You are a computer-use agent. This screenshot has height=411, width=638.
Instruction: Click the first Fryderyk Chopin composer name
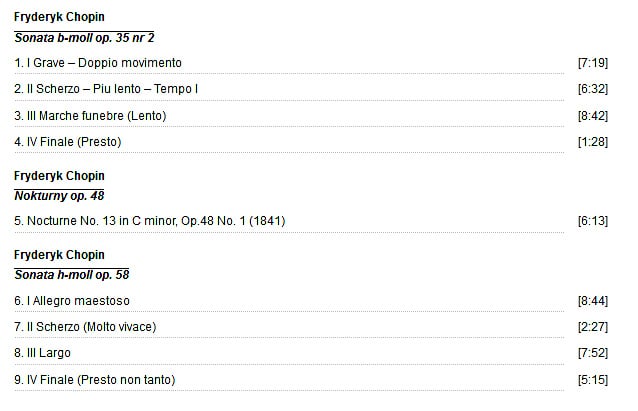pos(59,17)
